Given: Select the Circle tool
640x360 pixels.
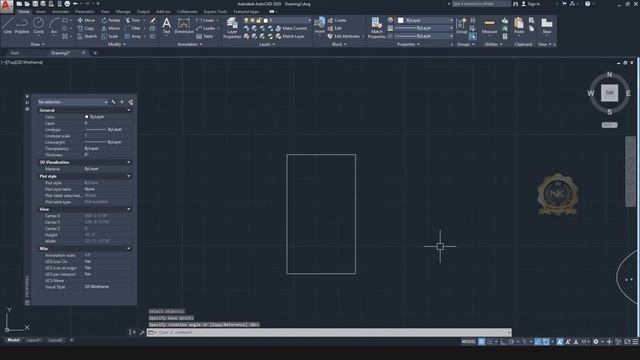Looking at the screenshot, I should (38, 26).
